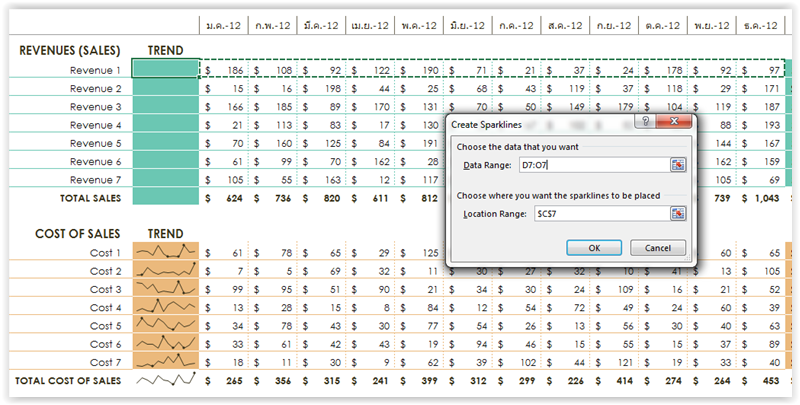This screenshot has height=405, width=800.
Task: Select Cost 6 June value 94
Action: click(482, 344)
